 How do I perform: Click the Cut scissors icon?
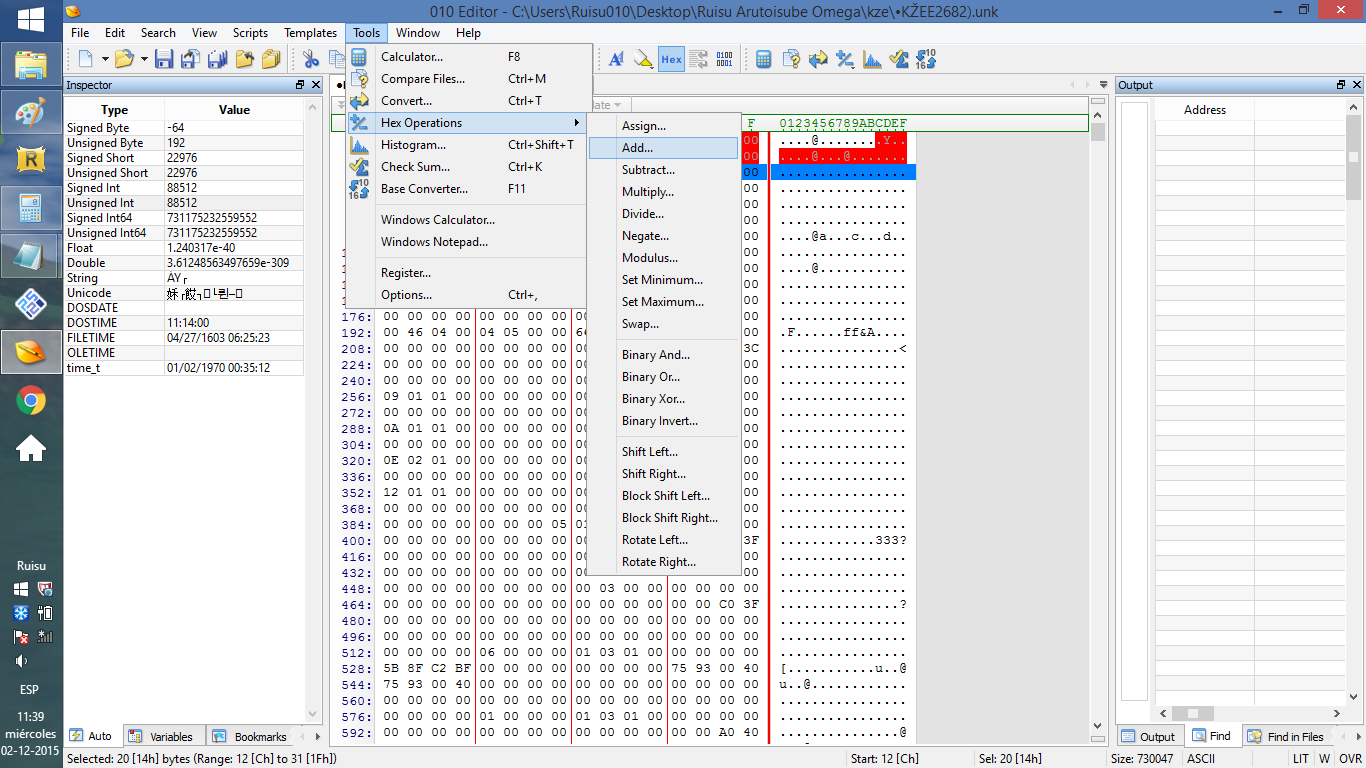(x=310, y=59)
